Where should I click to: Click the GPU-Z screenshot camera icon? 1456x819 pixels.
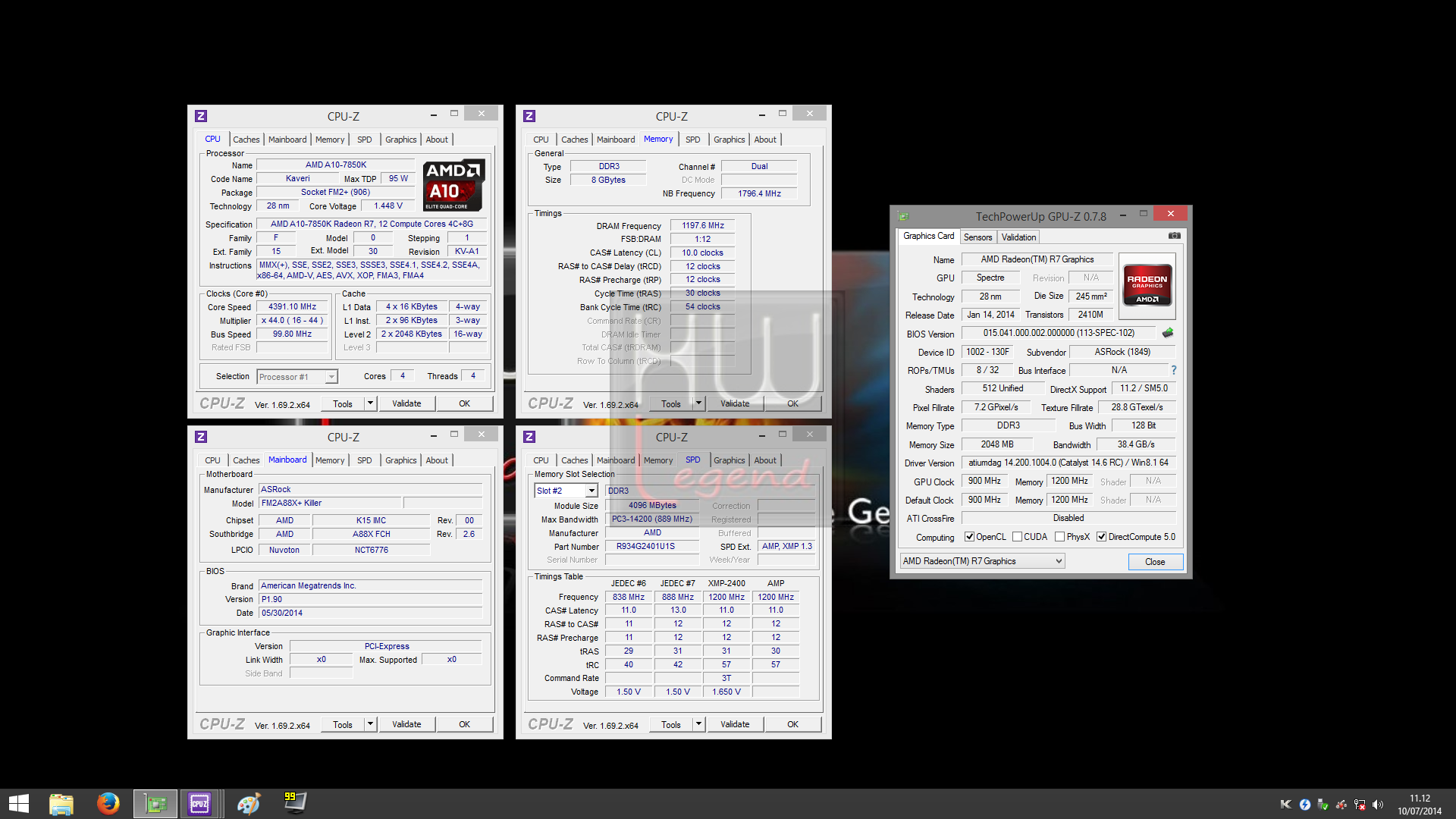(x=1174, y=236)
